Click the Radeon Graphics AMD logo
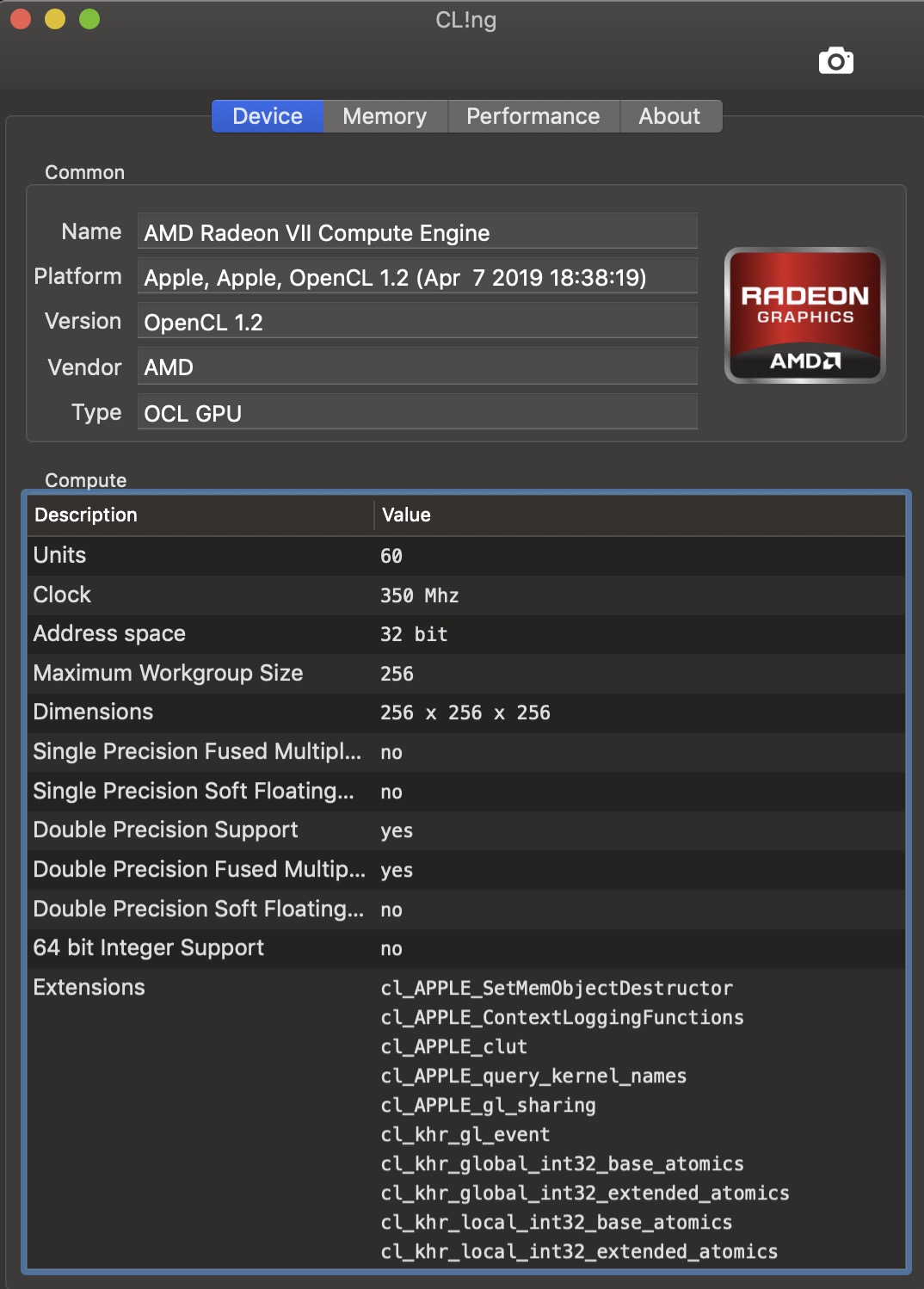924x1289 pixels. coord(805,316)
